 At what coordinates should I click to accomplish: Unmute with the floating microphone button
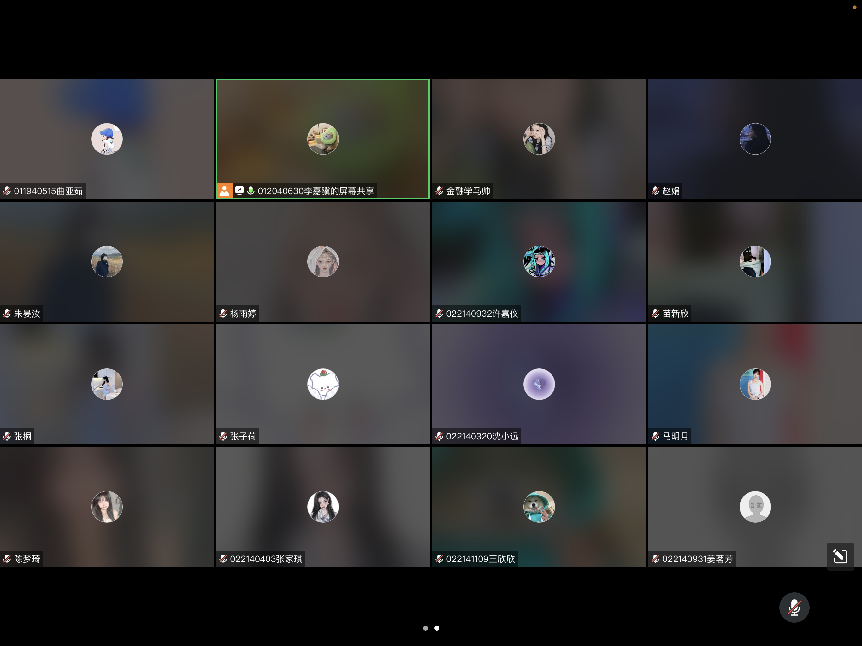coord(794,607)
